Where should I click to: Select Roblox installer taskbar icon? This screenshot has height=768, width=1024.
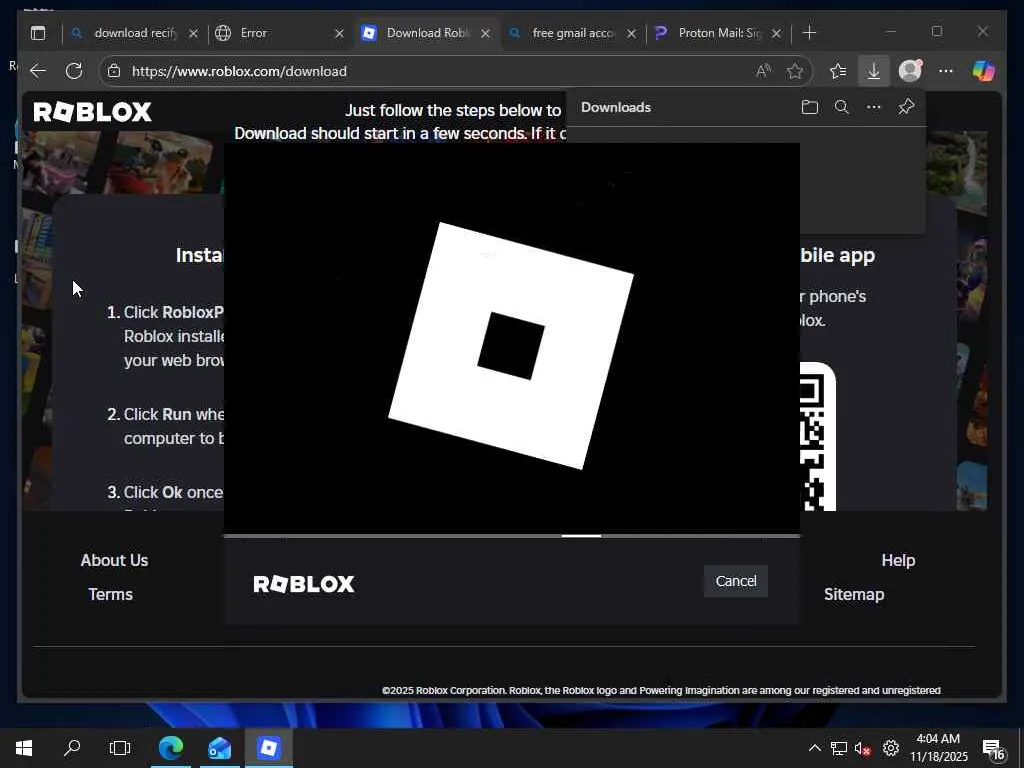268,748
